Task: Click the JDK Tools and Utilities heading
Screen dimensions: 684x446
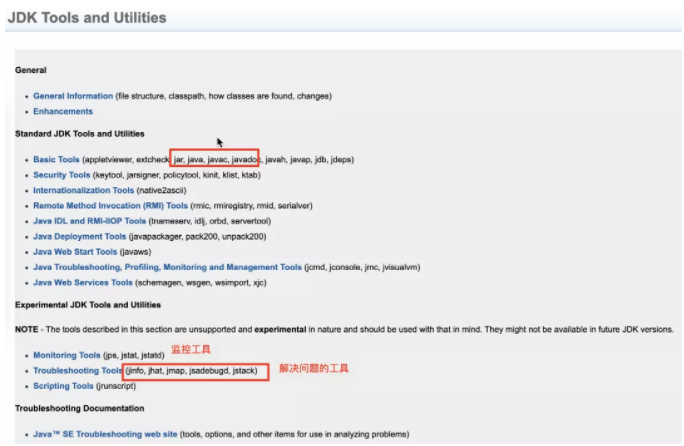Action: click(x=87, y=18)
